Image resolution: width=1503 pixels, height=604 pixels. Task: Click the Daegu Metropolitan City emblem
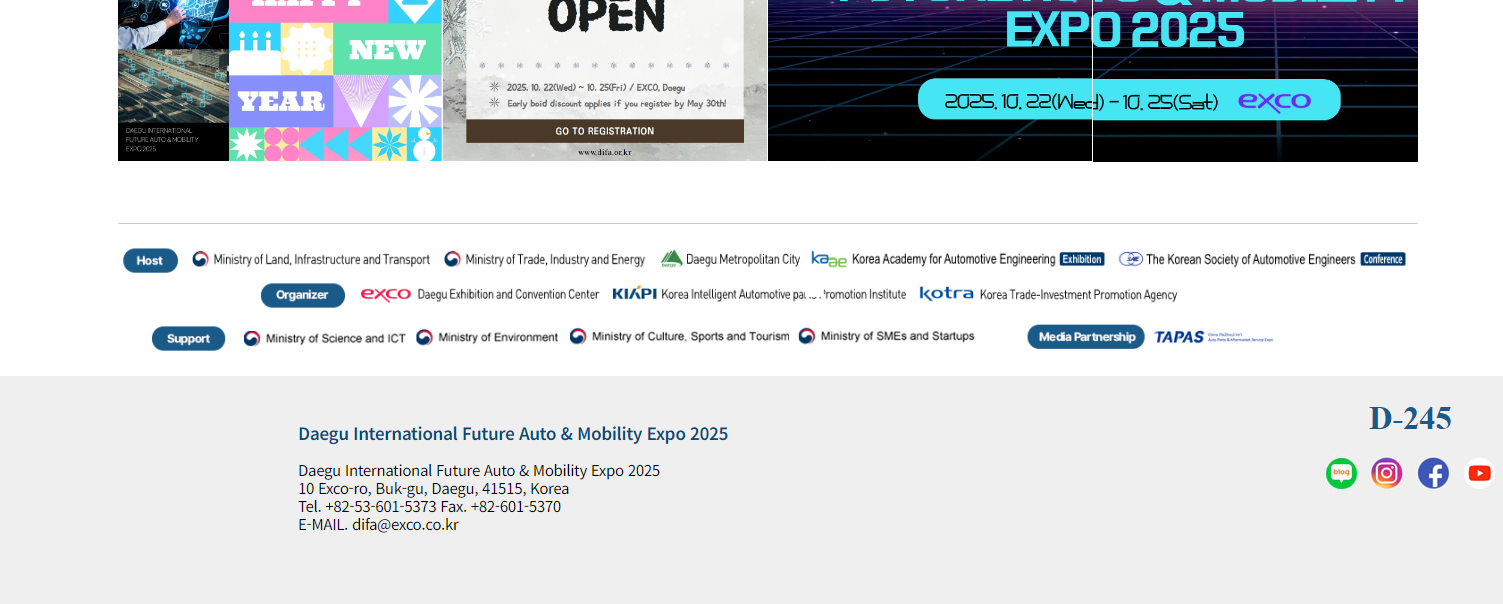click(x=671, y=259)
